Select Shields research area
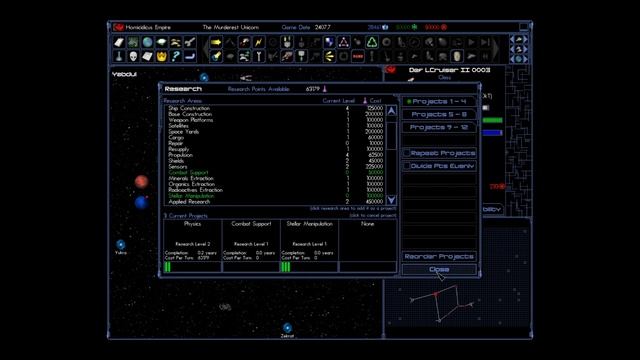 tap(276, 161)
